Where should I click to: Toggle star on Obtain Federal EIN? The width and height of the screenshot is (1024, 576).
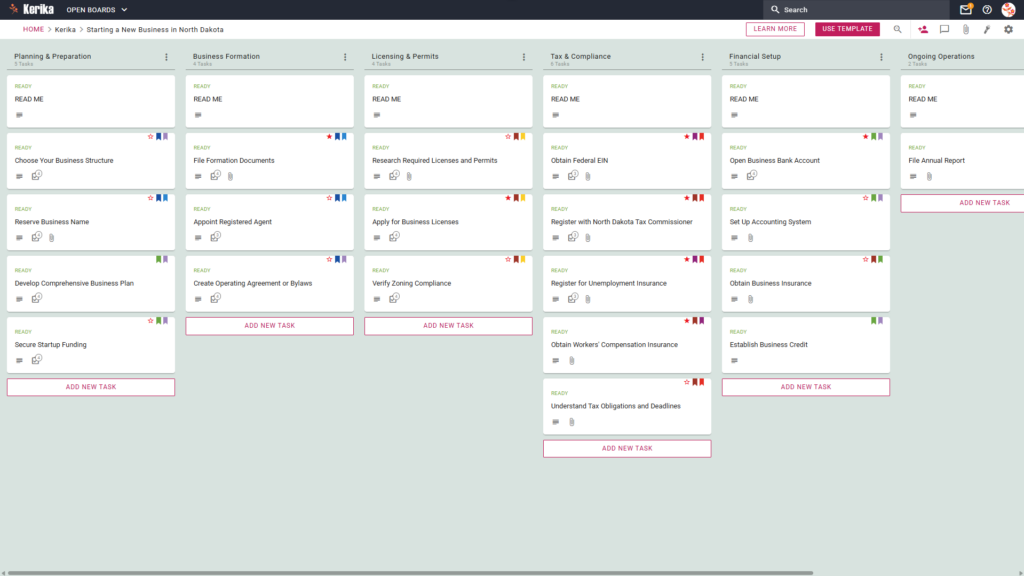click(x=687, y=136)
